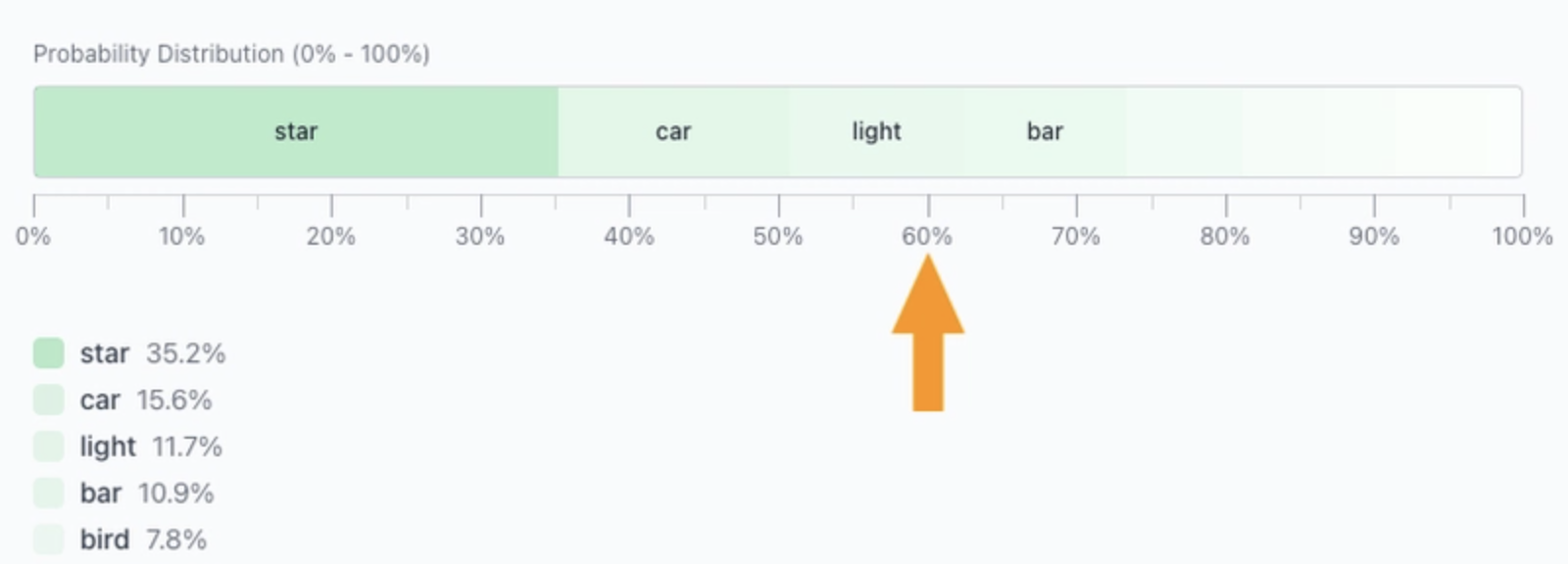Select the car segment in the distribution bar
Viewport: 1568px width, 564px height.
(673, 132)
